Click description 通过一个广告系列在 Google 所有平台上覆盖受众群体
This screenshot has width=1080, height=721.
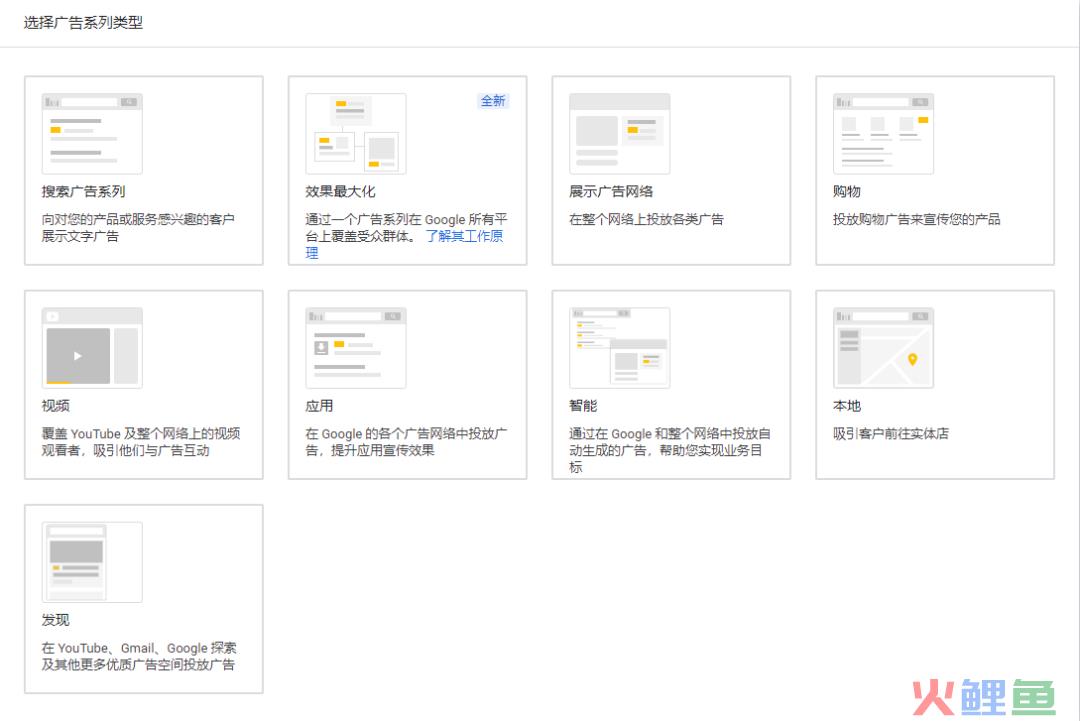click(x=406, y=227)
